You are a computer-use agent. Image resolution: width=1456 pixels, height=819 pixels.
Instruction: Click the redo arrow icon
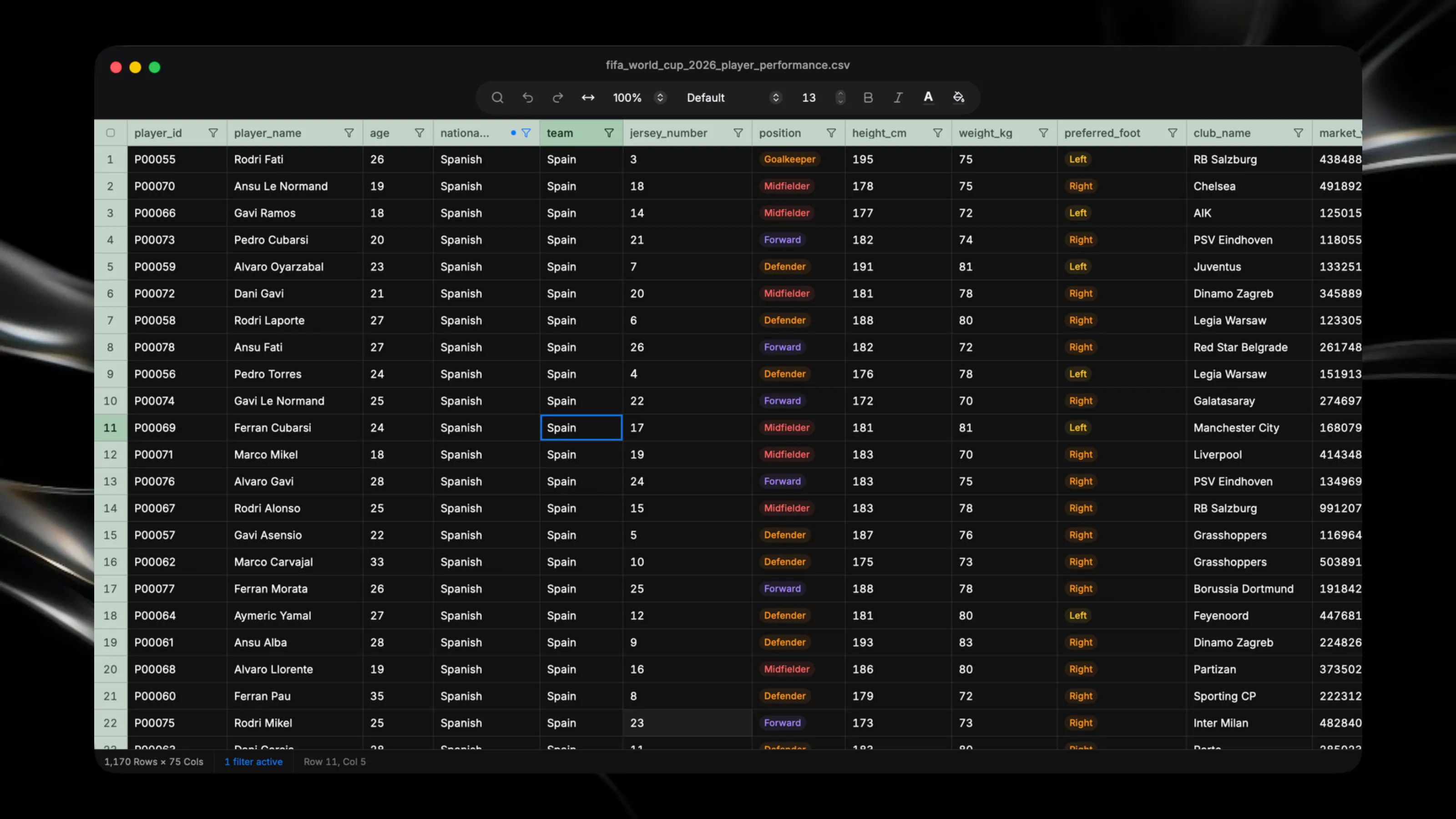pos(557,98)
